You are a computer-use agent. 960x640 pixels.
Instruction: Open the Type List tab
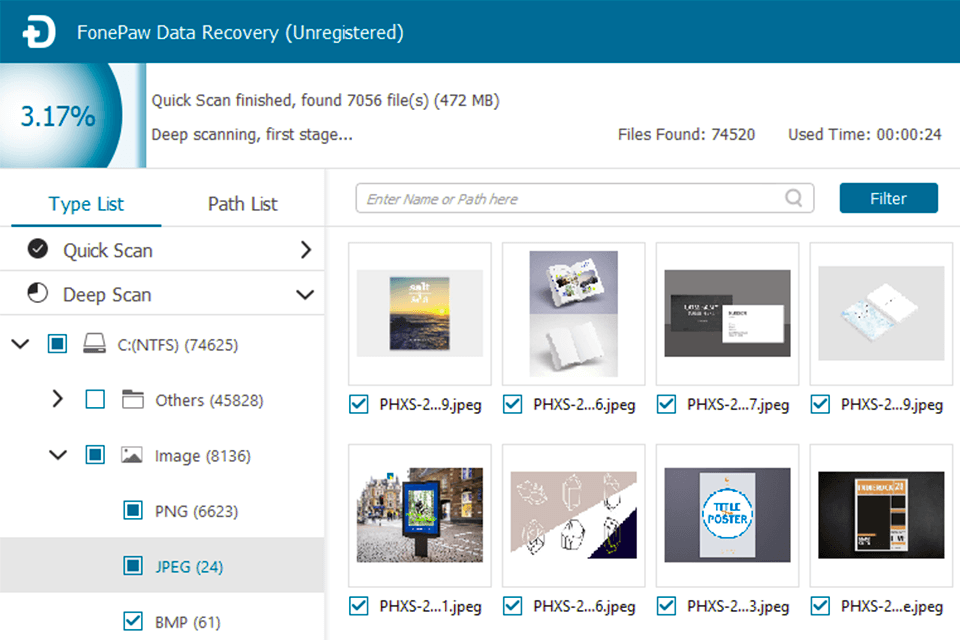pos(86,203)
